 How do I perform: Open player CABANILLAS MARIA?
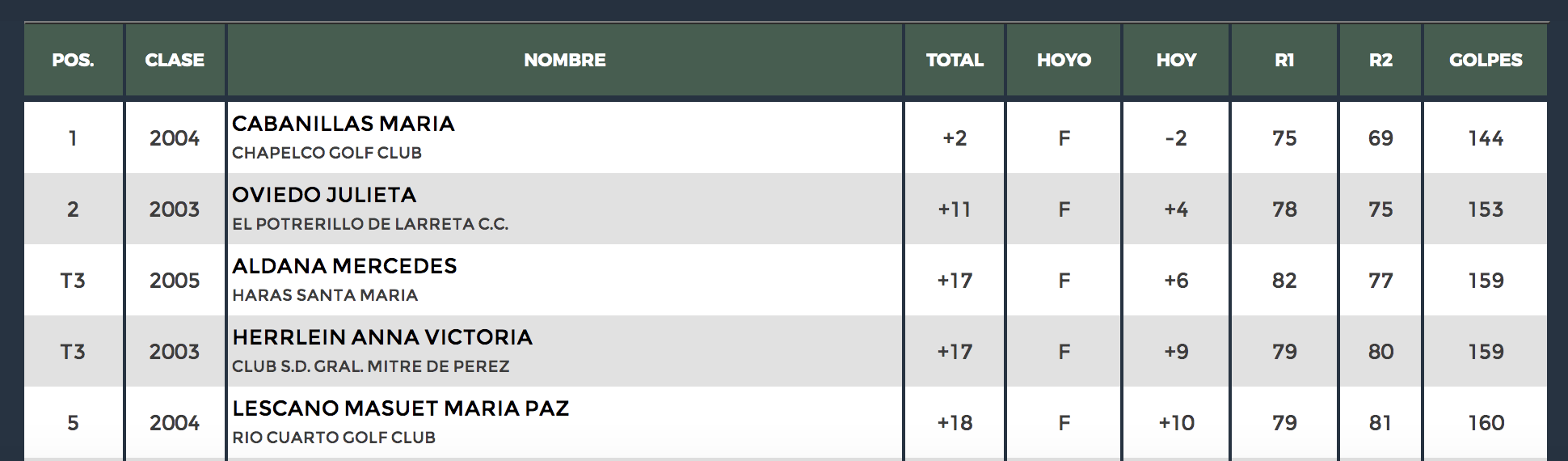344,124
